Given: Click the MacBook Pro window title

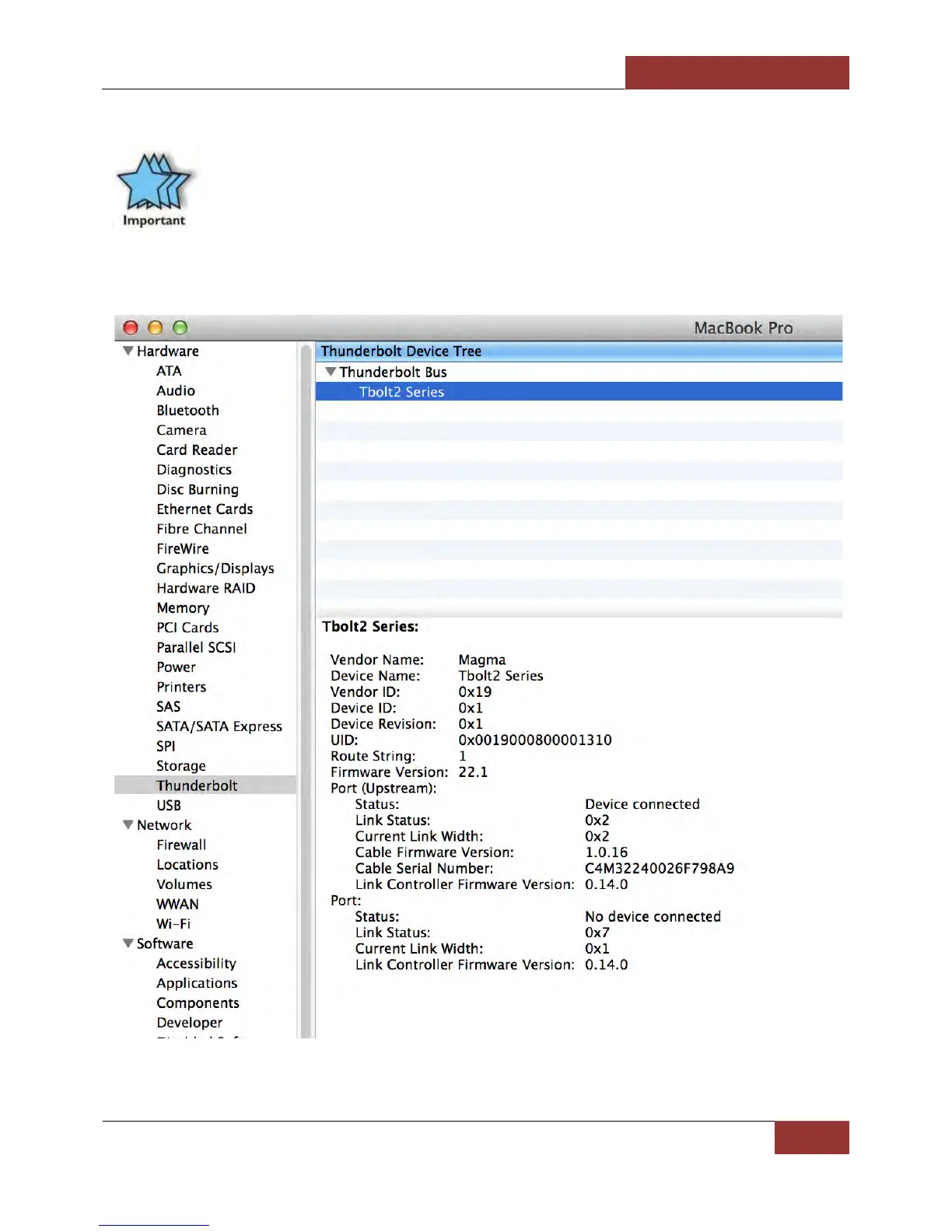Looking at the screenshot, I should coord(744,327).
